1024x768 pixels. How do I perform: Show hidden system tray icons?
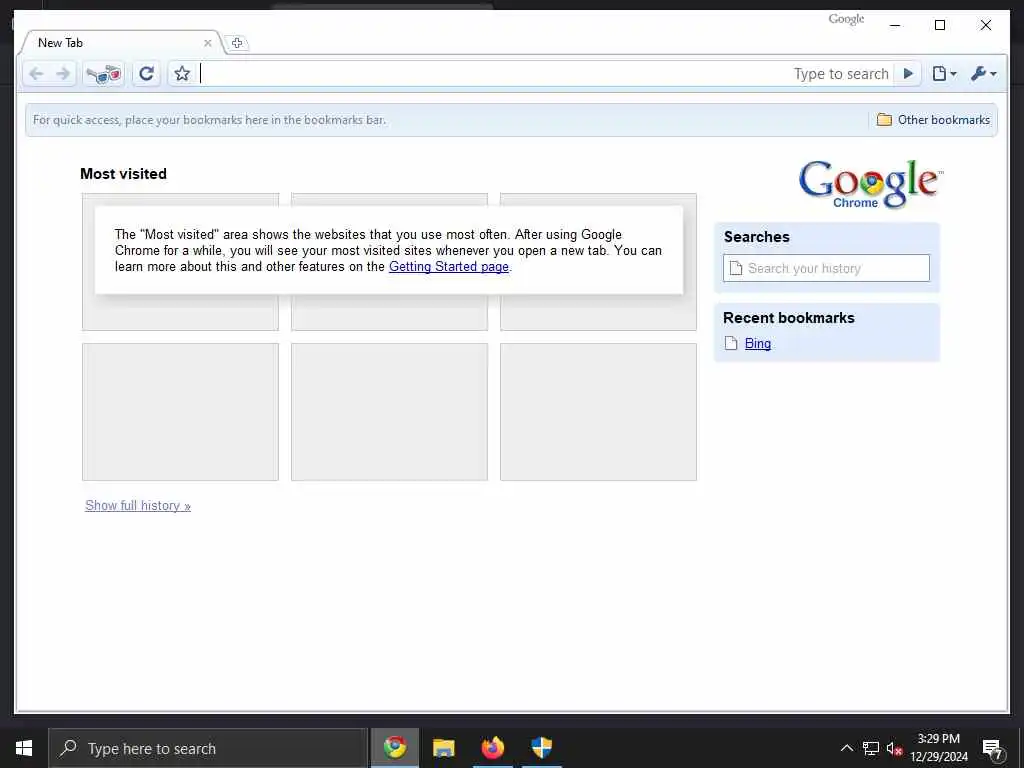coord(846,748)
